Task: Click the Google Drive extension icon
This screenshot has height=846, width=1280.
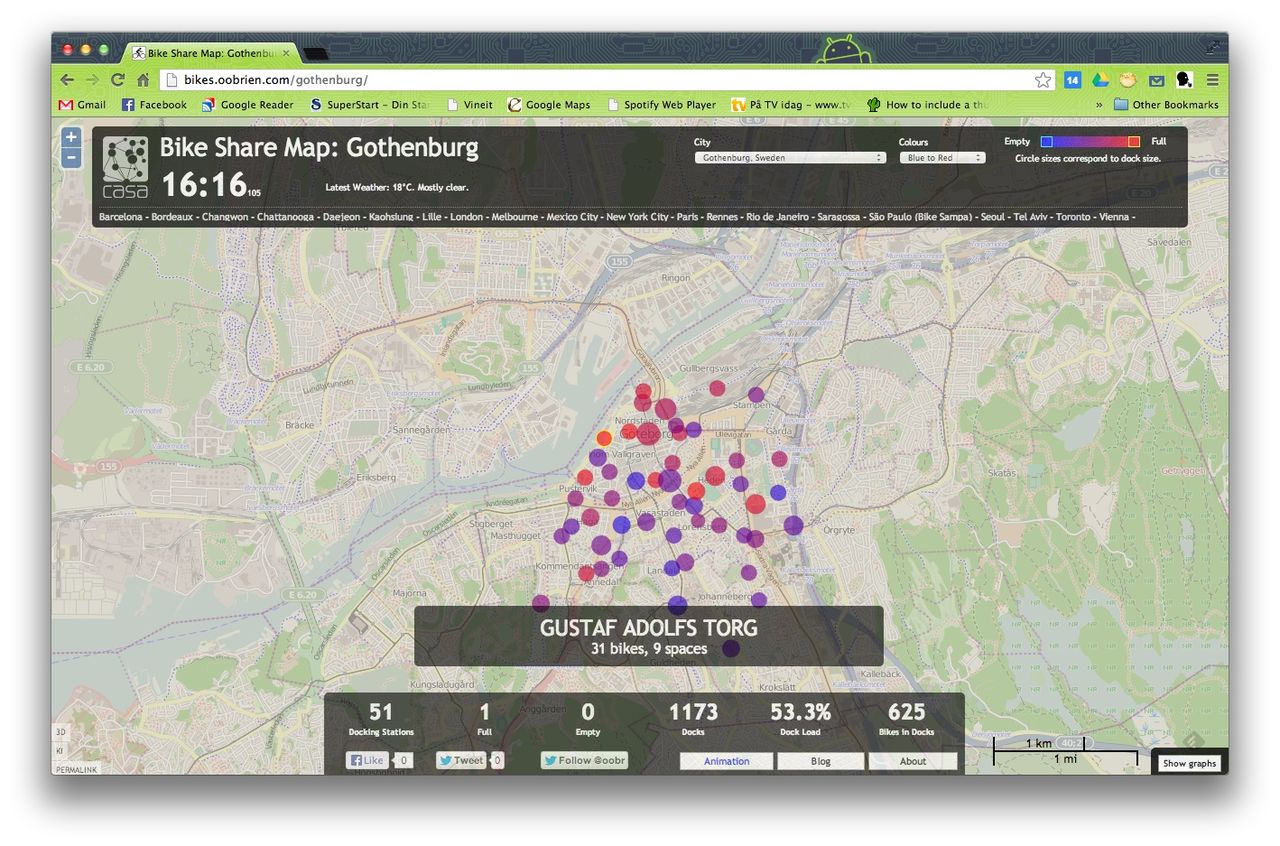Action: pos(1100,80)
